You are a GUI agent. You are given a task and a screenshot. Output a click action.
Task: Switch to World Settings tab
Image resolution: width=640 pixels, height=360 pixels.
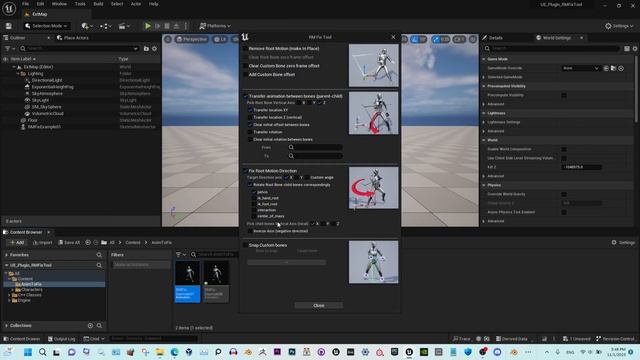[x=557, y=38]
